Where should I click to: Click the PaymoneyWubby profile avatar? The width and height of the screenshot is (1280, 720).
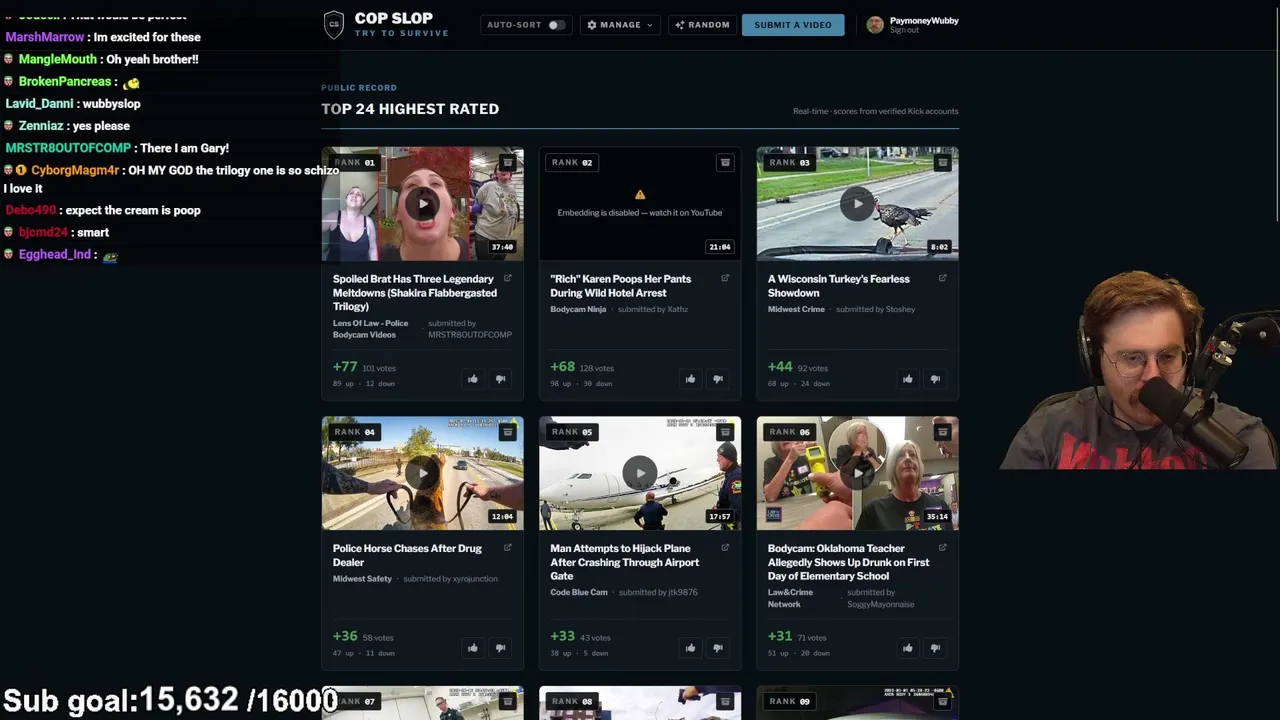tap(875, 25)
